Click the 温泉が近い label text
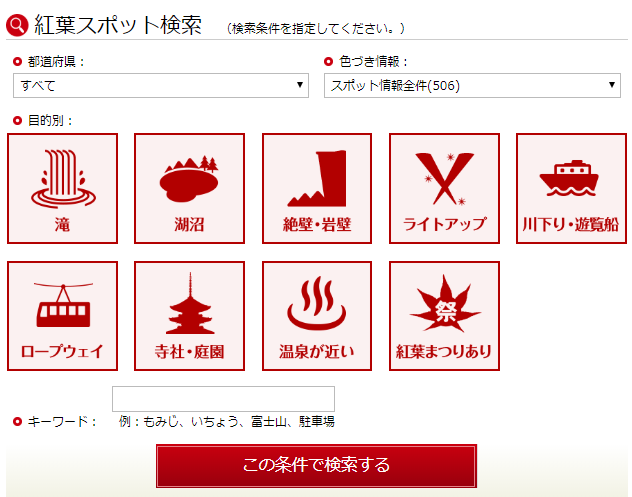This screenshot has width=632, height=497. click(317, 351)
